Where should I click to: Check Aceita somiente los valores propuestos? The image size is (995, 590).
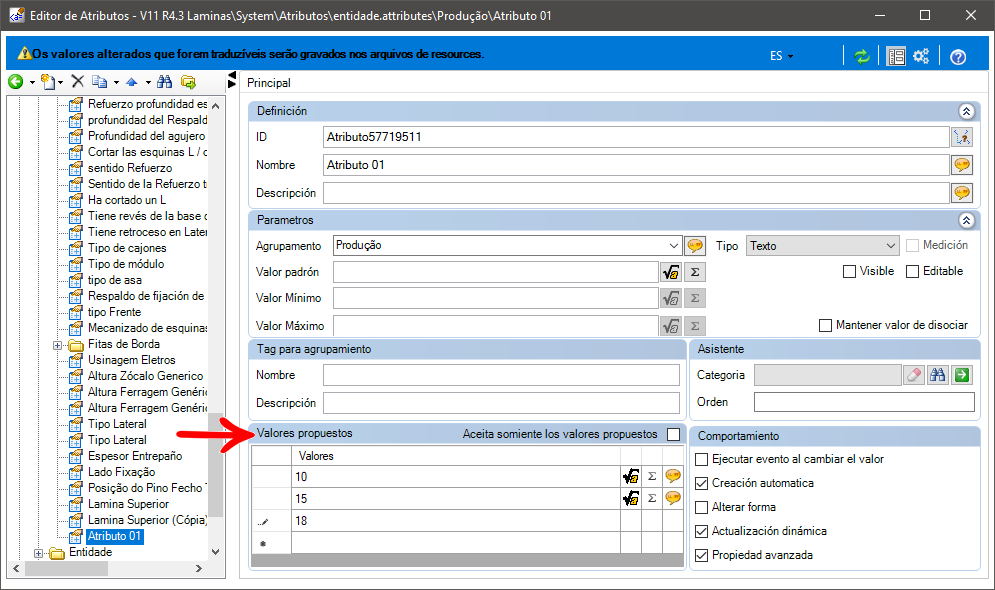pyautogui.click(x=673, y=435)
